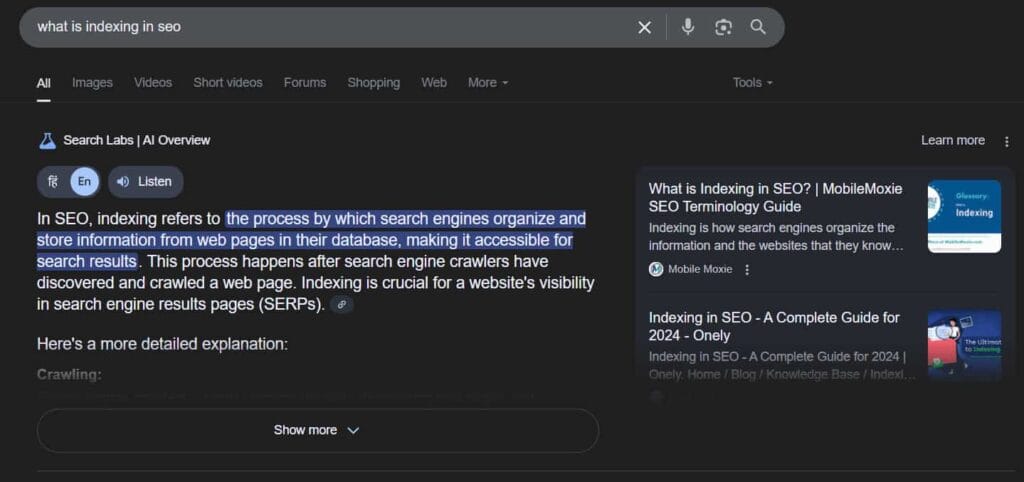The height and width of the screenshot is (482, 1024).
Task: Select the All results tab
Action: pyautogui.click(x=44, y=83)
